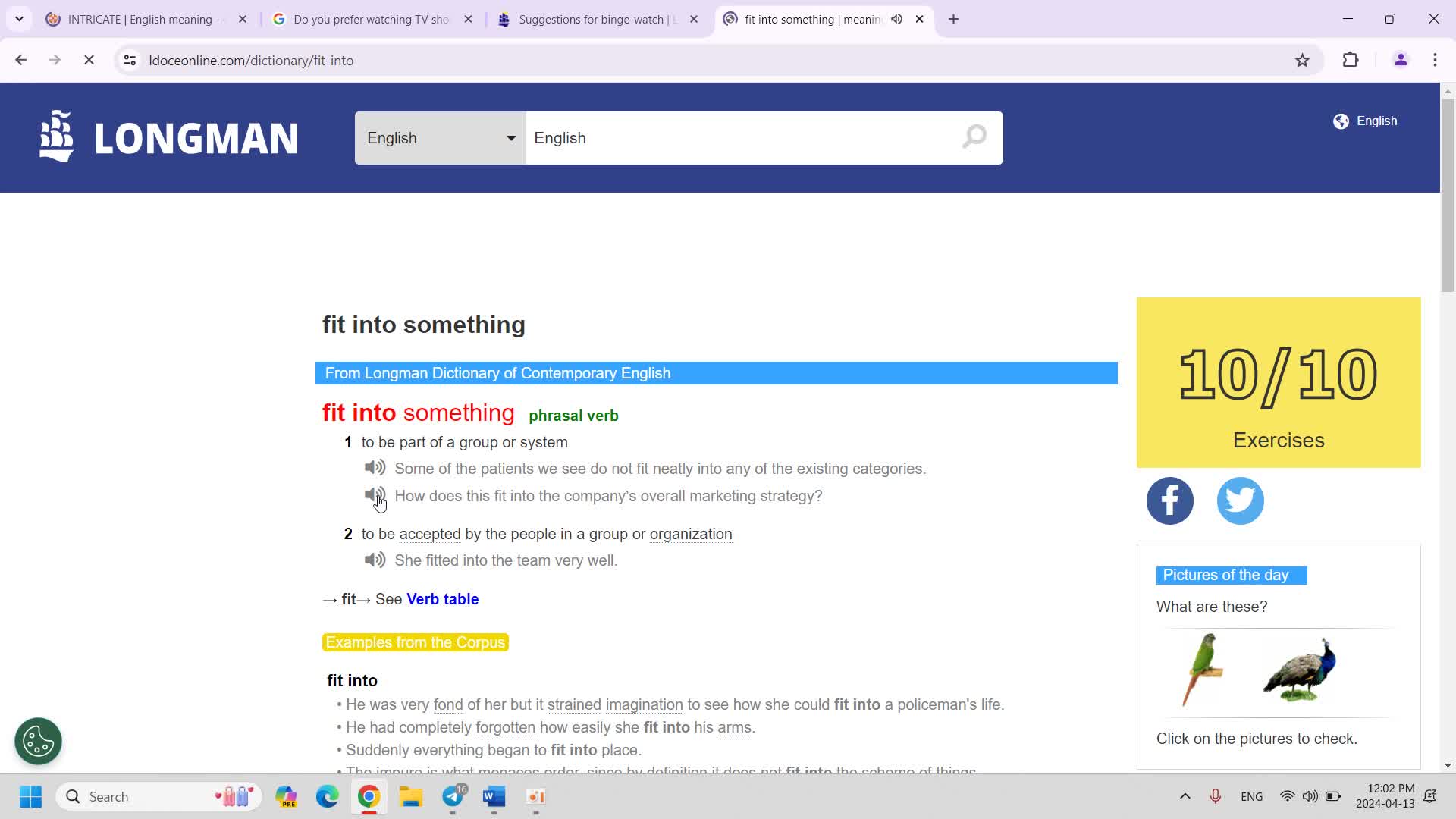The width and height of the screenshot is (1456, 819).
Task: Play audio for first example sentence
Action: (375, 468)
